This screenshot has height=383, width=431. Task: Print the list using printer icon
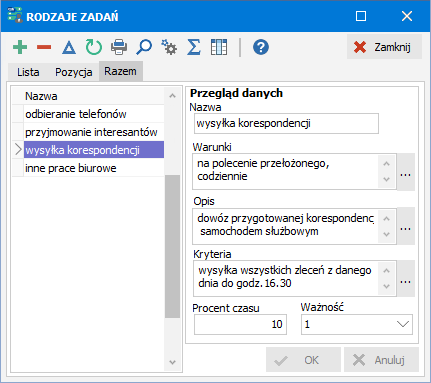pyautogui.click(x=119, y=47)
